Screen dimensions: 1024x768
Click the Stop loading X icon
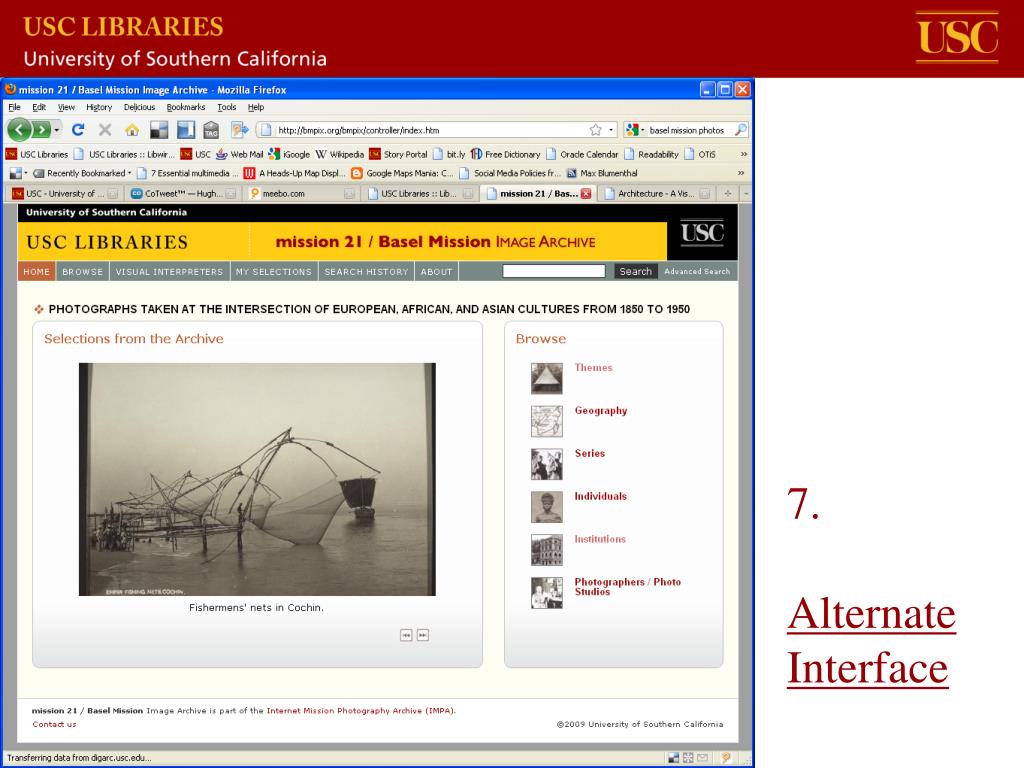coord(104,130)
